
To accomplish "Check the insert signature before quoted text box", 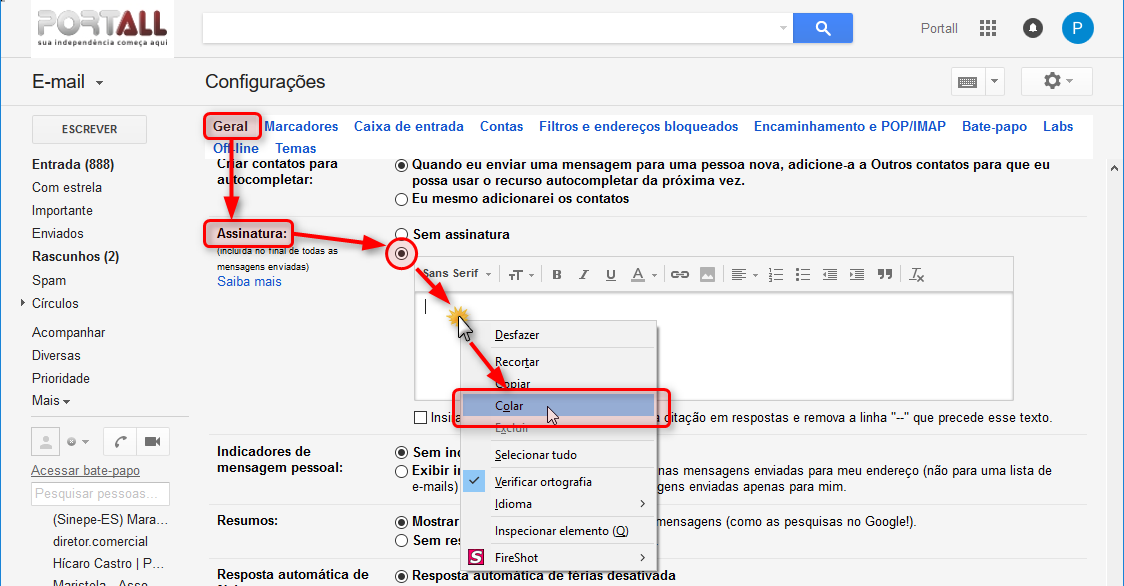I will point(421,417).
